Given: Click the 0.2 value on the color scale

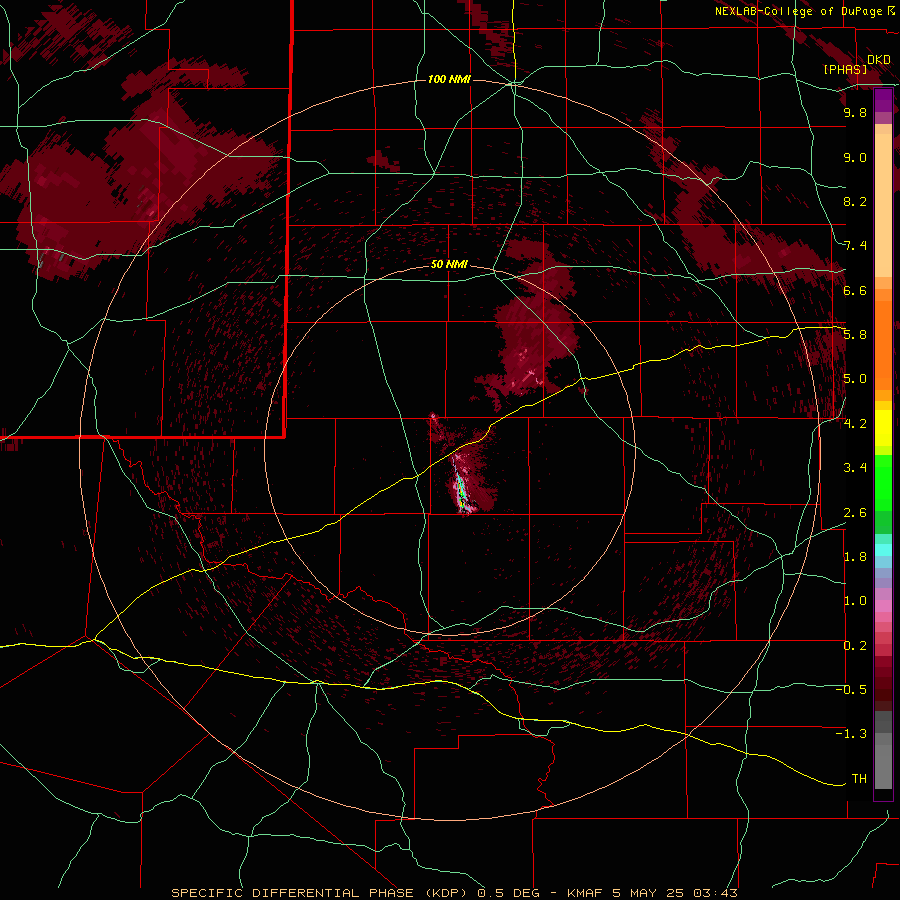Looking at the screenshot, I should [x=855, y=646].
